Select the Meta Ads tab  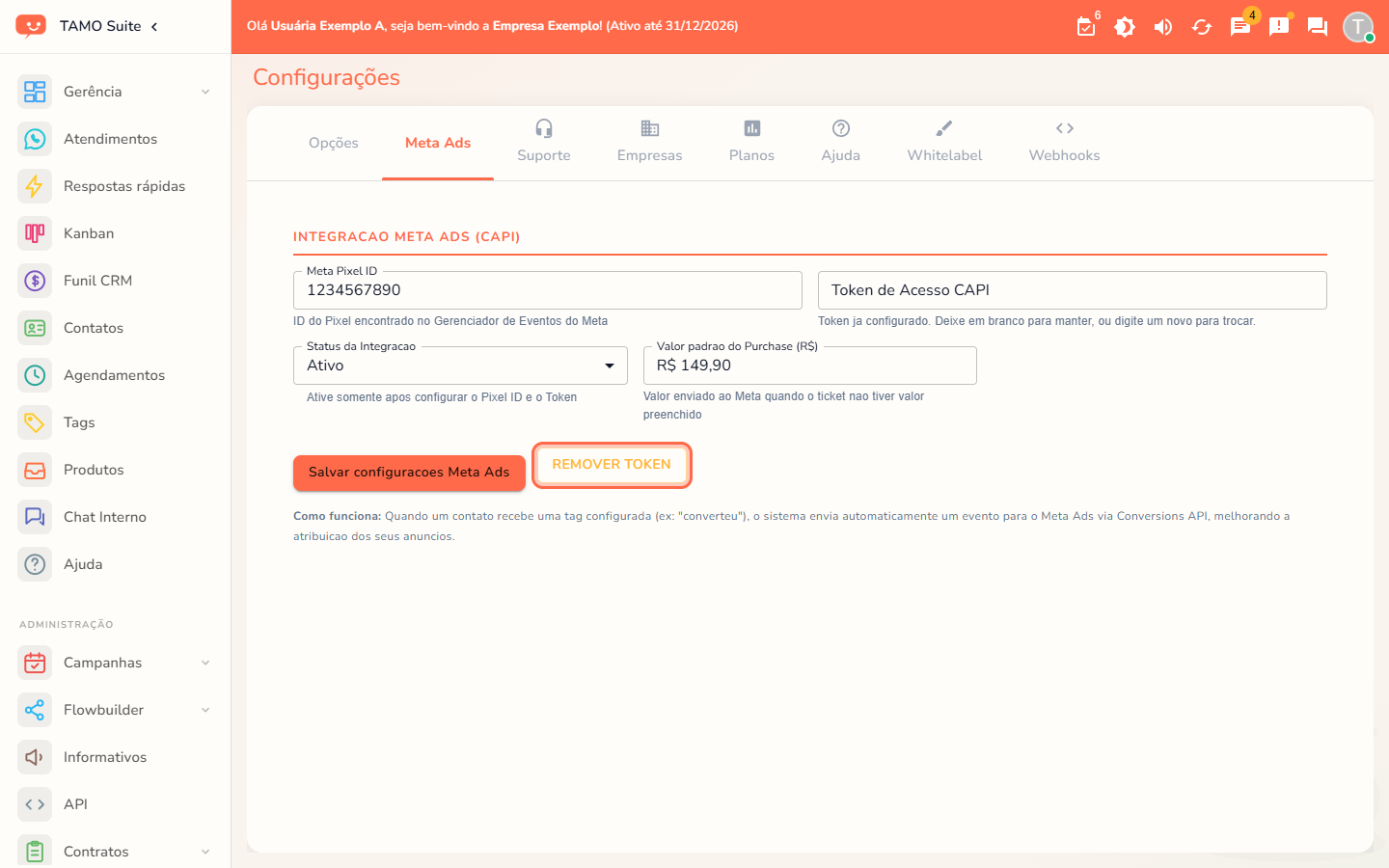(x=438, y=143)
